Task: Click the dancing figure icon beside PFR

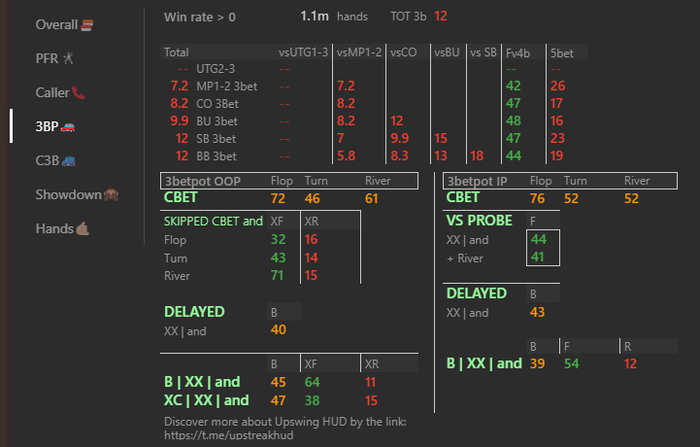Action: 68,58
